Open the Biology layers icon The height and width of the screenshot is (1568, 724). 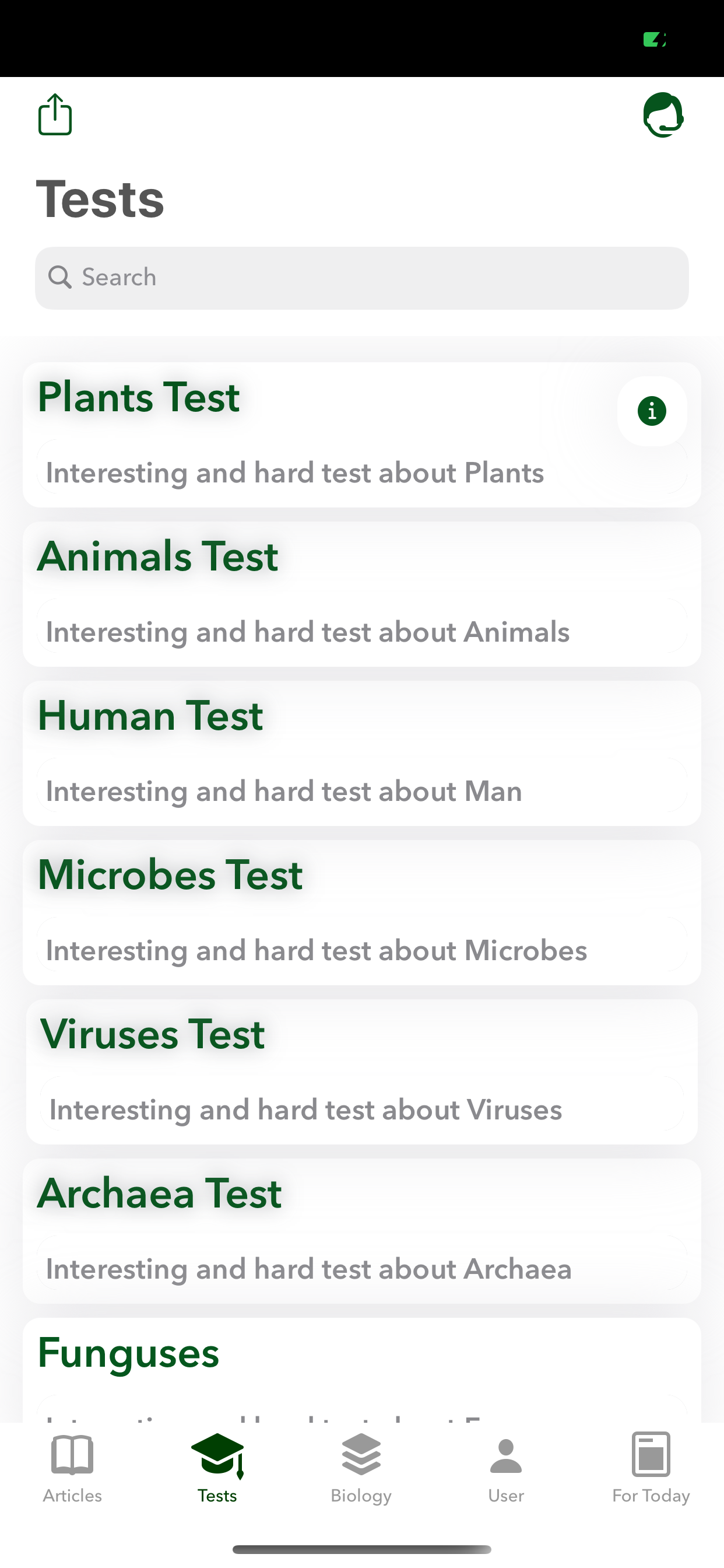(x=361, y=1455)
